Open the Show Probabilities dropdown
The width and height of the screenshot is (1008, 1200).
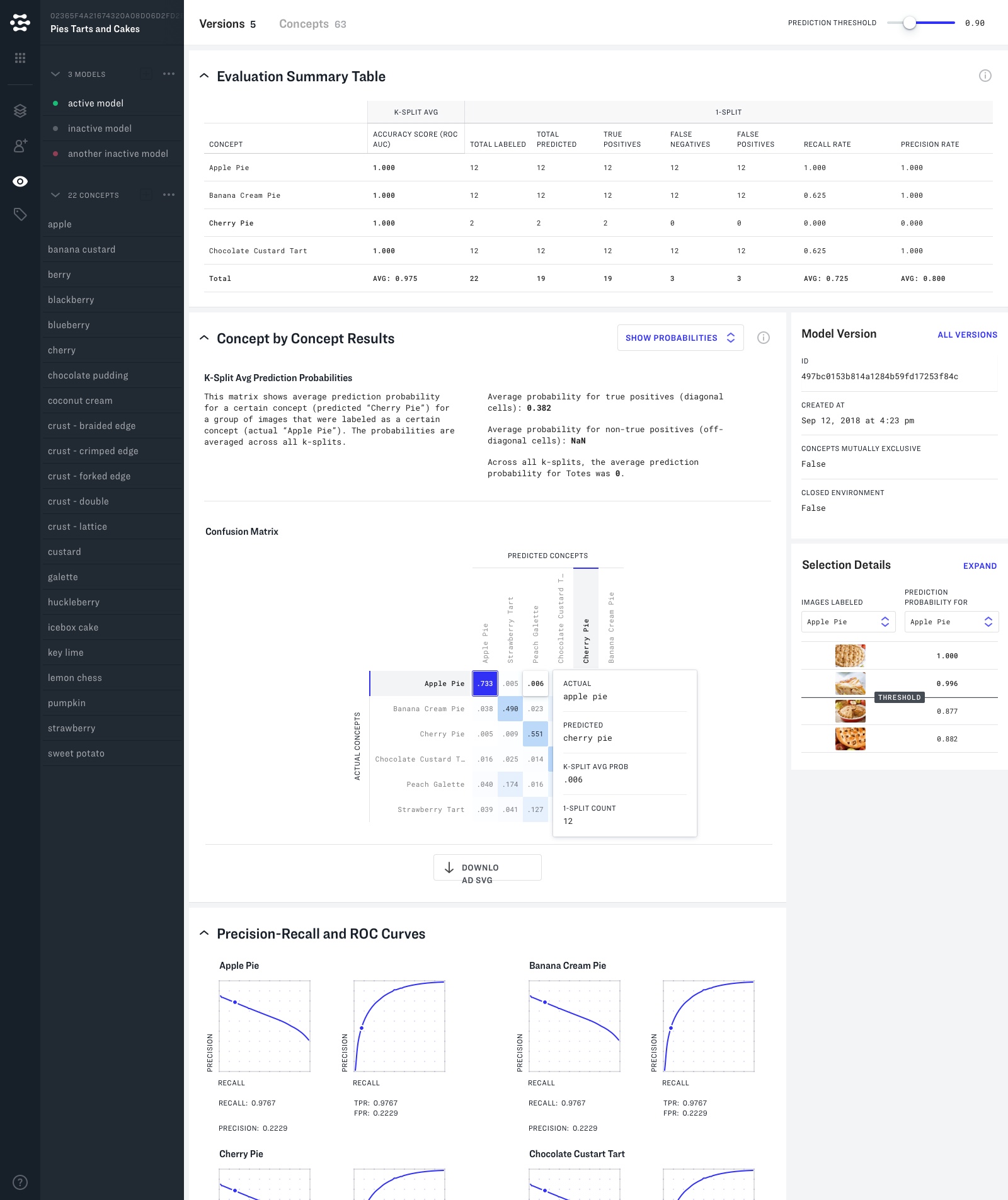coord(680,338)
